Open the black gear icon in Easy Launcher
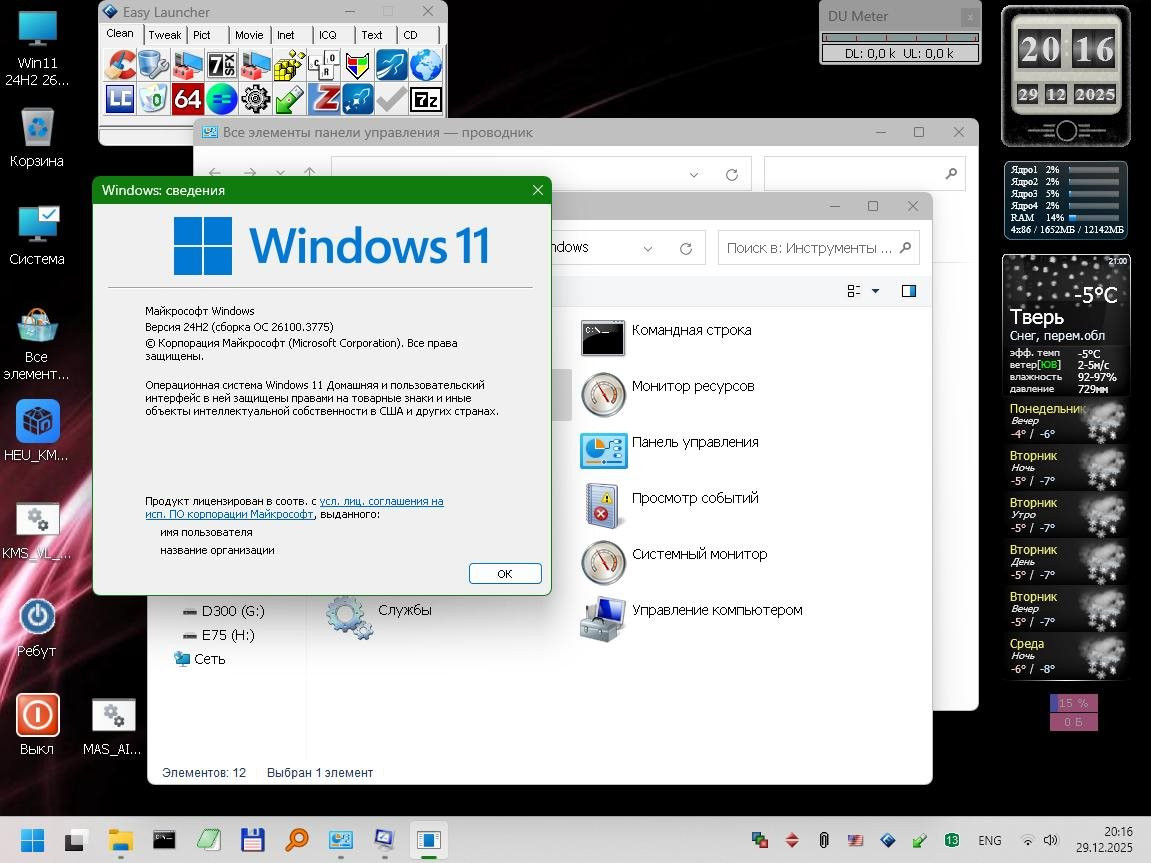This screenshot has width=1151, height=863. (255, 98)
